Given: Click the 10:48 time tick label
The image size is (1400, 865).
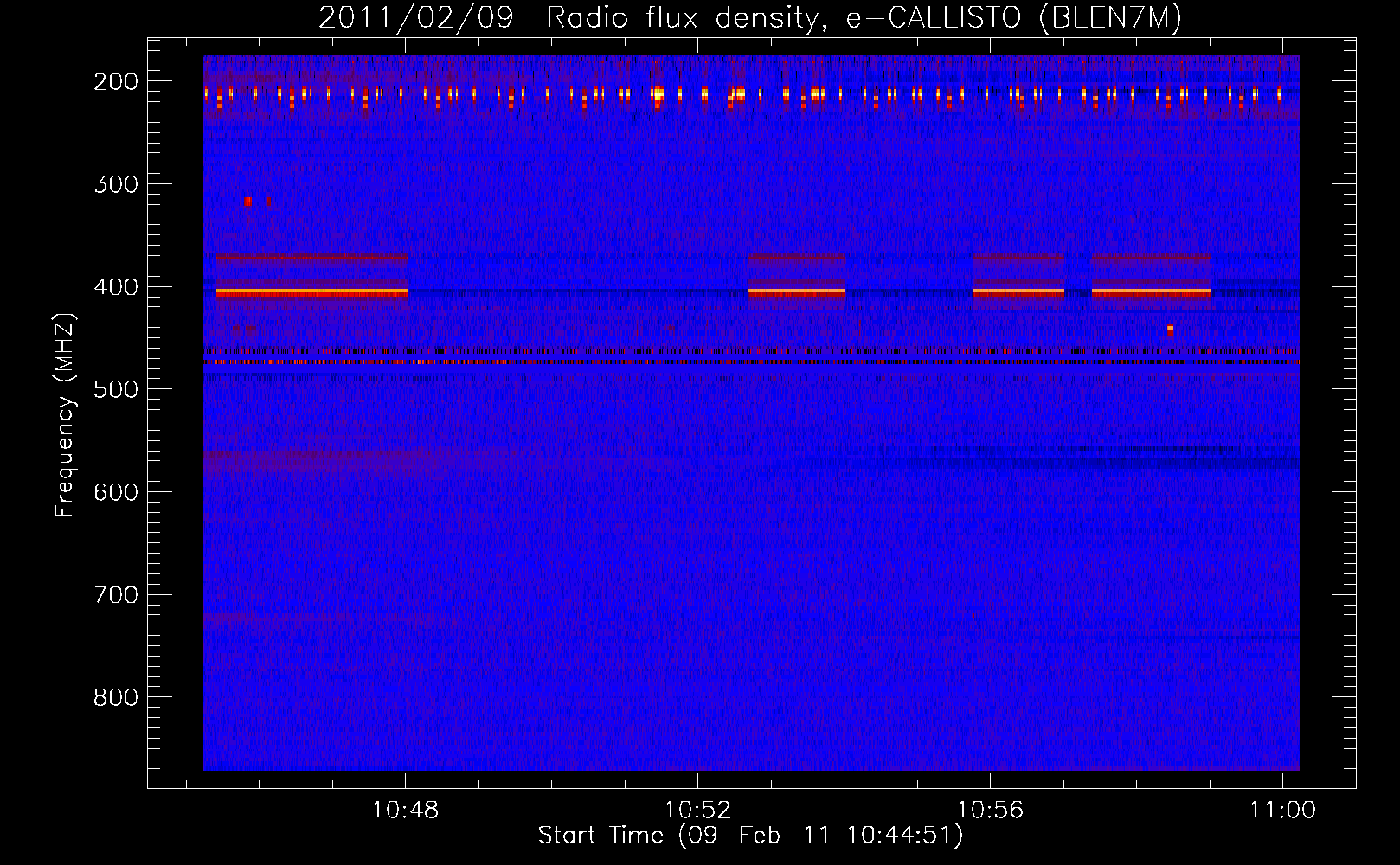Looking at the screenshot, I should [x=405, y=810].
